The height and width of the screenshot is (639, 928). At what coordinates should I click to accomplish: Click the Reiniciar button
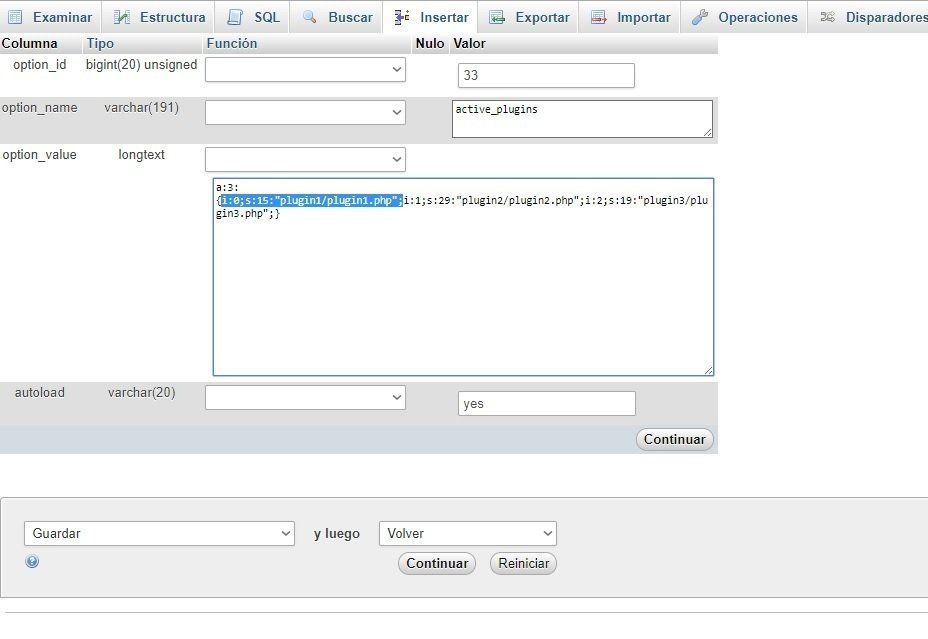523,563
